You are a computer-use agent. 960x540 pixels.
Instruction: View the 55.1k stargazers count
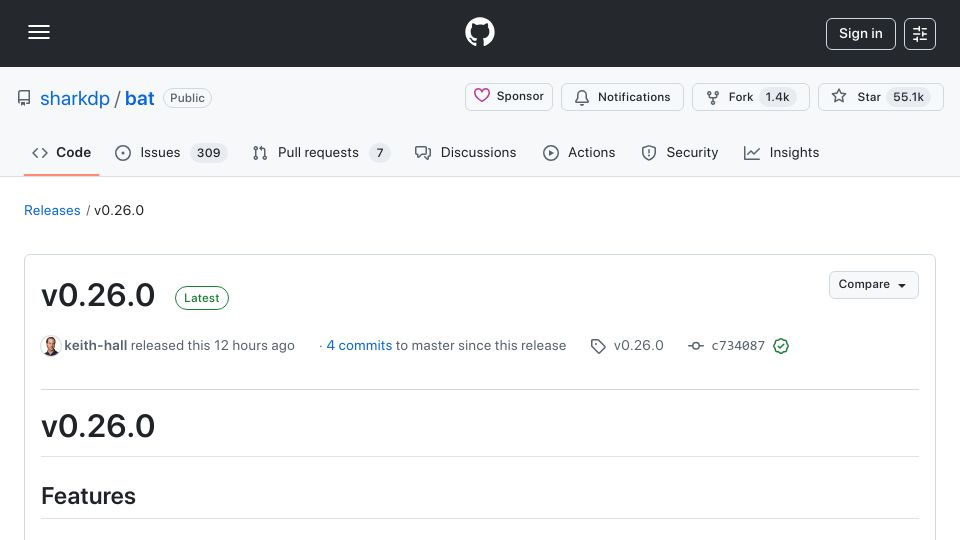(908, 97)
